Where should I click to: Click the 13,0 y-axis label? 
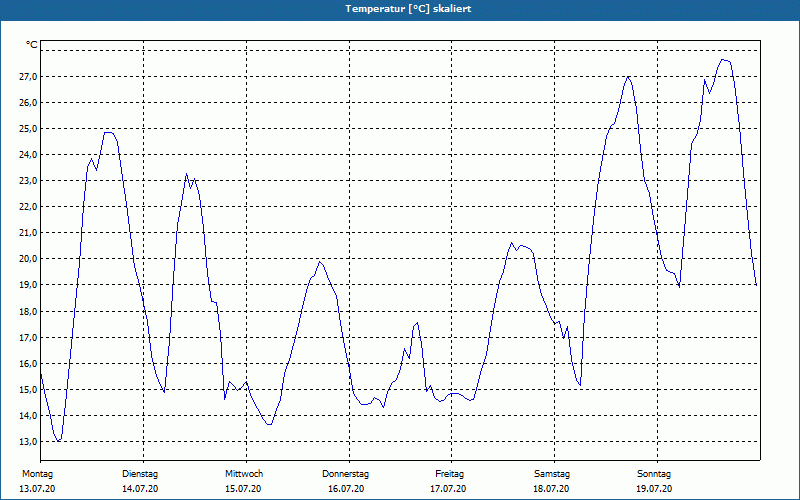[x=28, y=441]
